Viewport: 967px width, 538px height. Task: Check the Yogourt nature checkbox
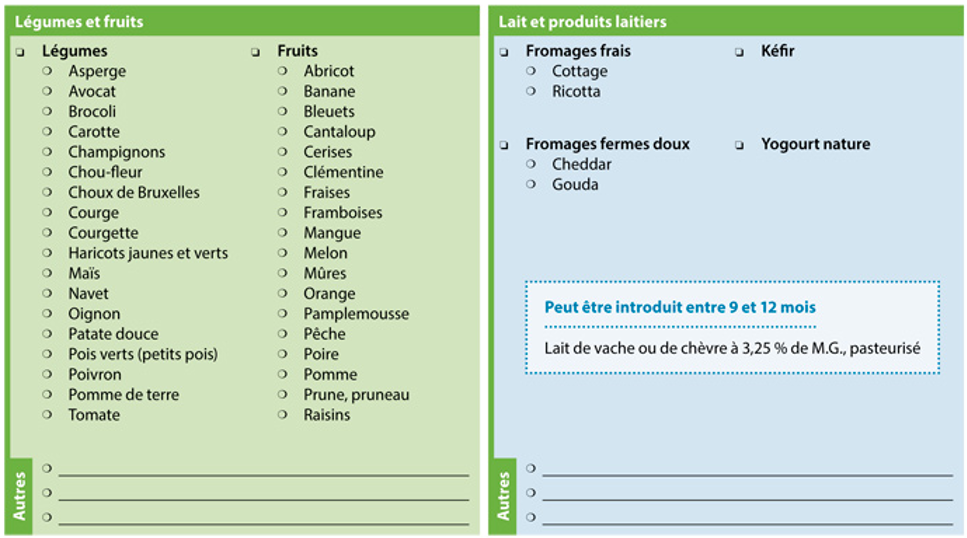click(739, 146)
